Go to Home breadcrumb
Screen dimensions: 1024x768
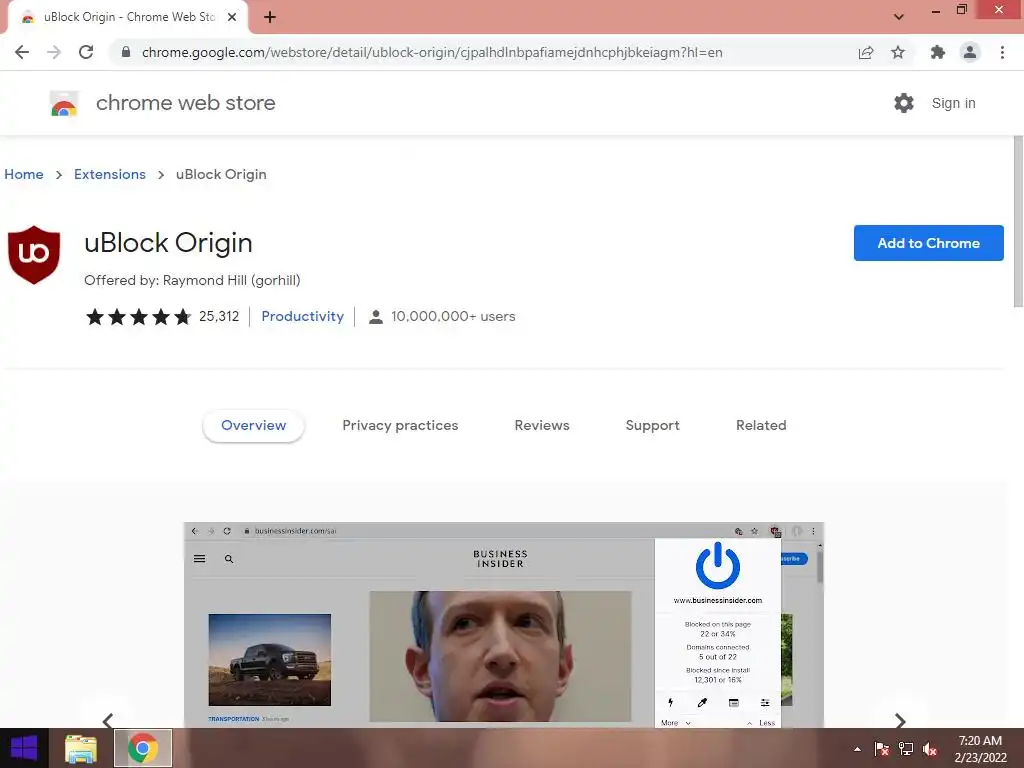point(24,174)
